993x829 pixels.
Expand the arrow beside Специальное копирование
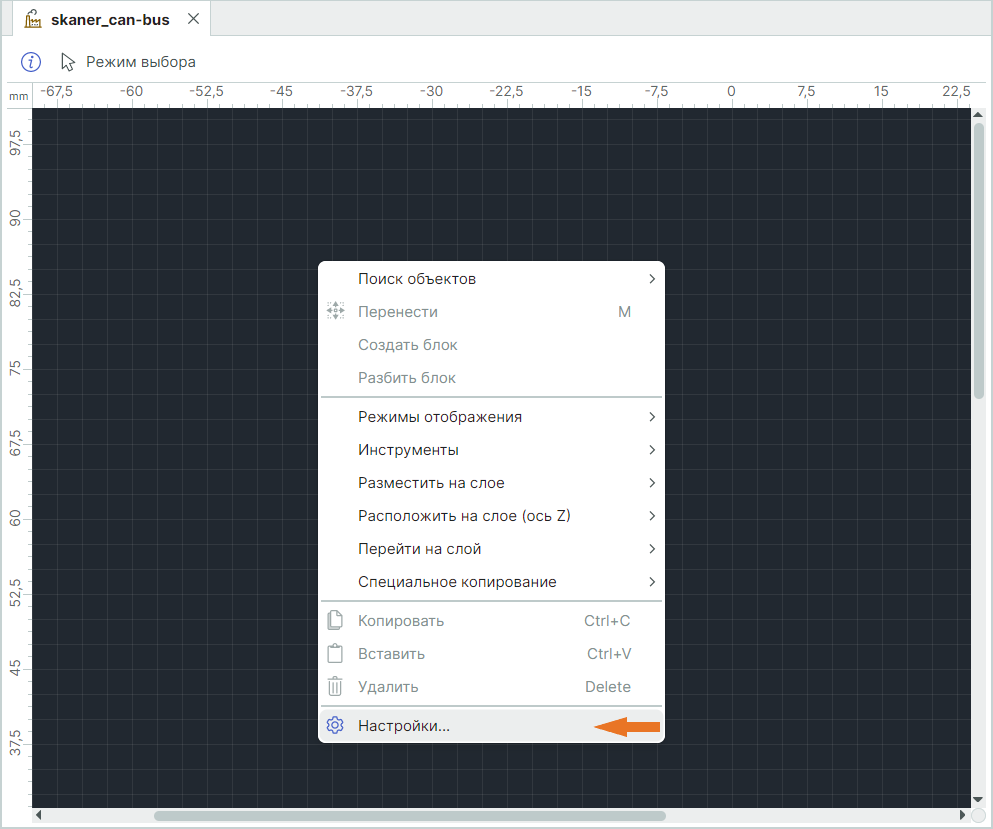pos(652,581)
